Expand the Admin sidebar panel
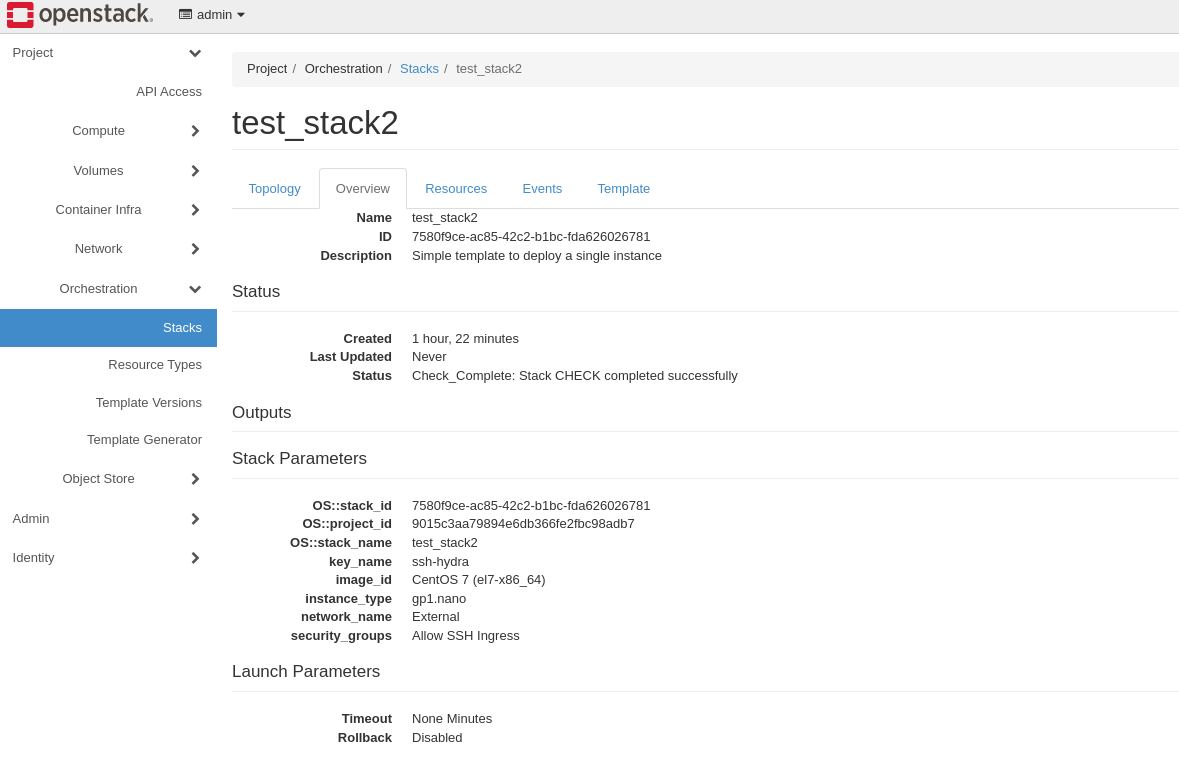The width and height of the screenshot is (1179, 783). 195,519
